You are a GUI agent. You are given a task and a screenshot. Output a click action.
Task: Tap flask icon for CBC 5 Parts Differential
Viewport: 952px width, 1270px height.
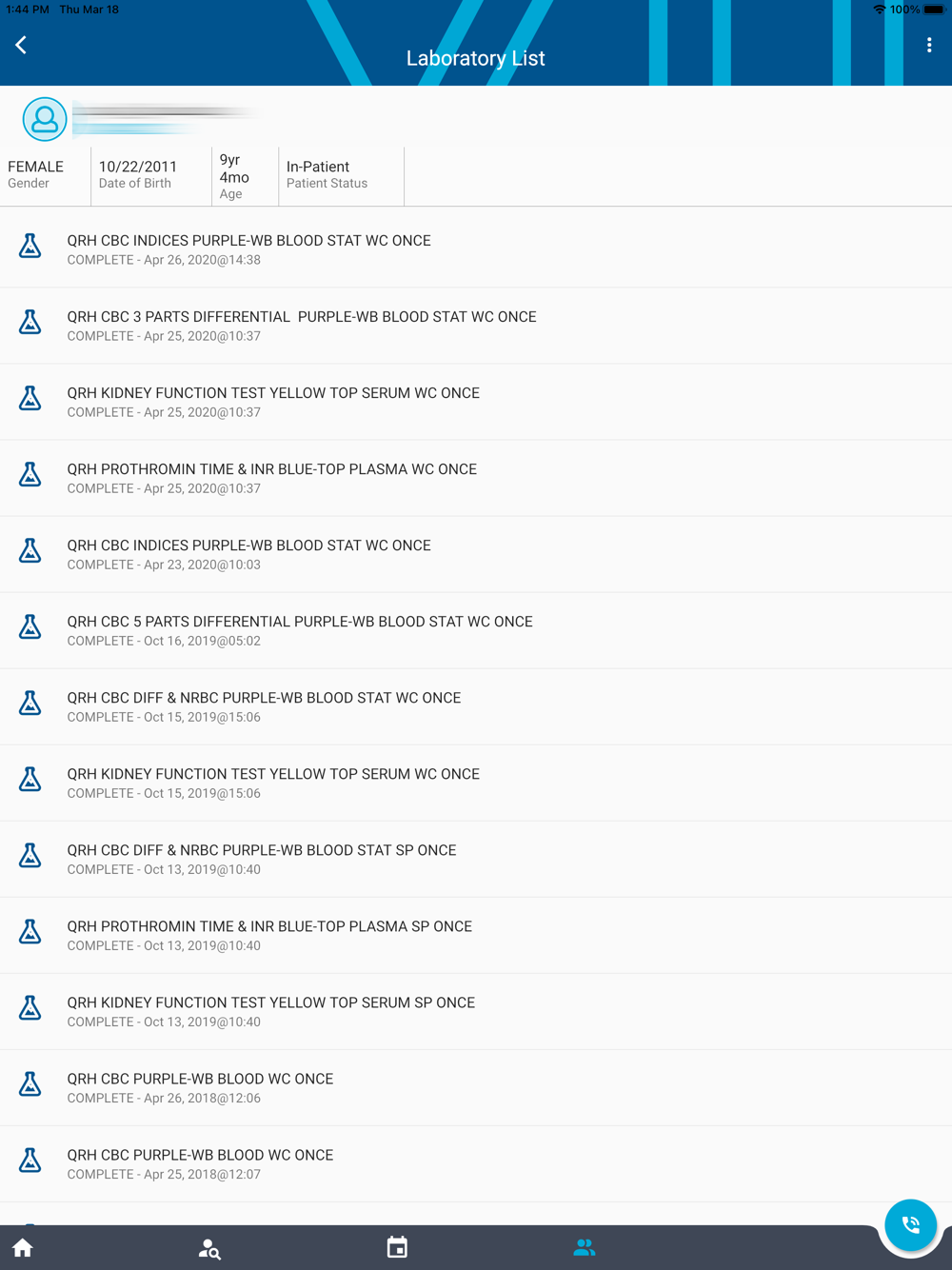tap(30, 627)
